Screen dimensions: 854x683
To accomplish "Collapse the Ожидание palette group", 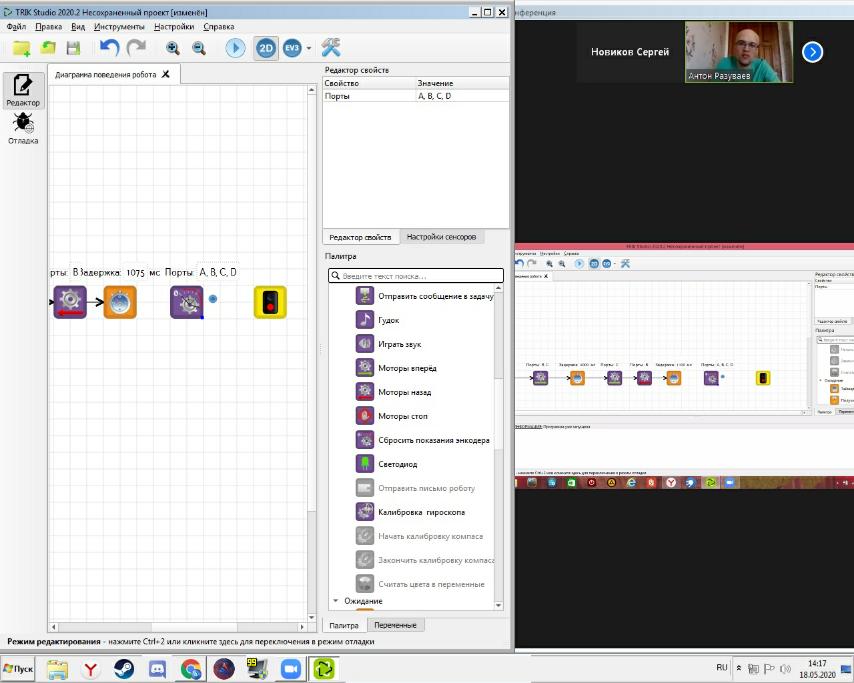I will click(336, 601).
